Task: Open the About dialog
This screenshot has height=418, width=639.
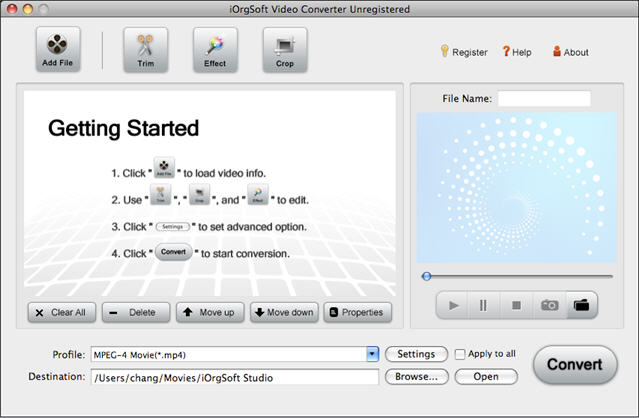Action: (x=571, y=52)
